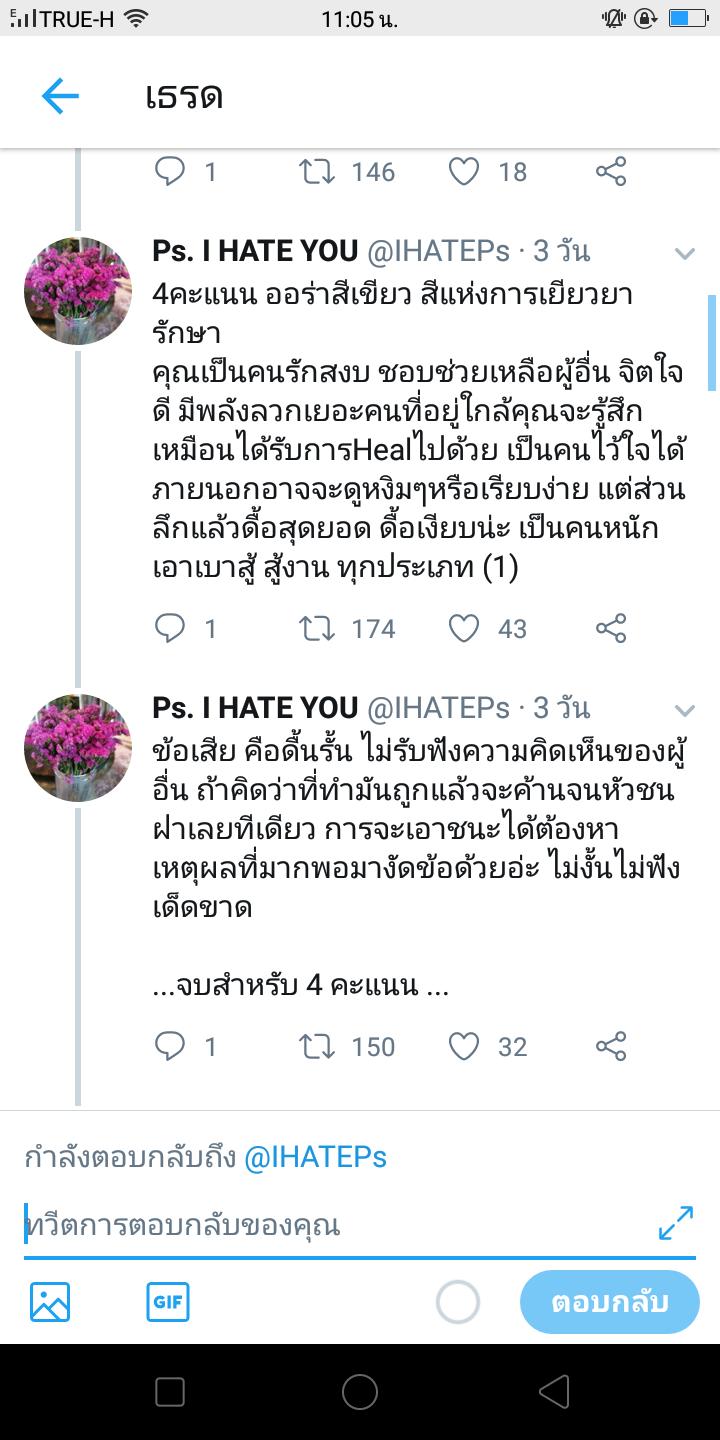This screenshot has width=720, height=1440.
Task: Share the tweet with 150 retweets
Action: 611,1046
